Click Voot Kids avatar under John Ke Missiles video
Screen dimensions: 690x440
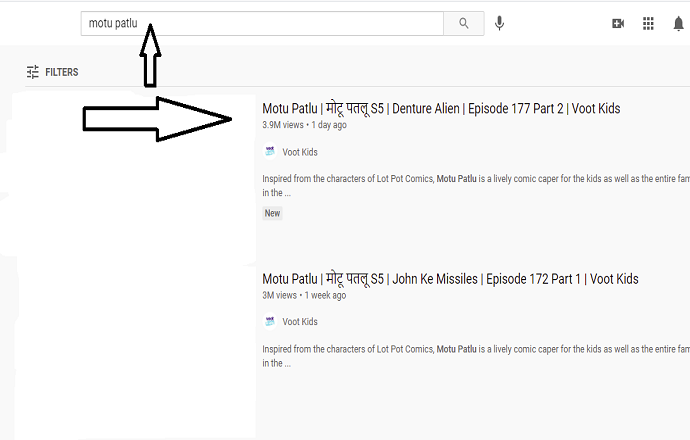coord(270,322)
